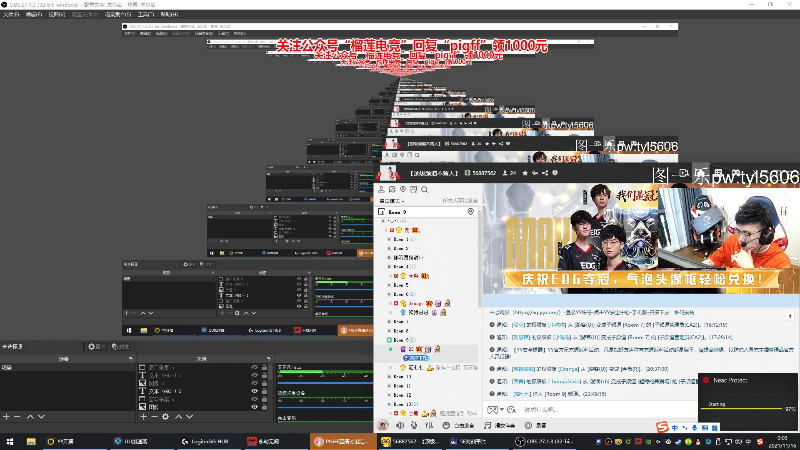Image resolution: width=800 pixels, height=450 pixels.
Task: Select the 场景 scene in the scenes list
Action: point(67,367)
